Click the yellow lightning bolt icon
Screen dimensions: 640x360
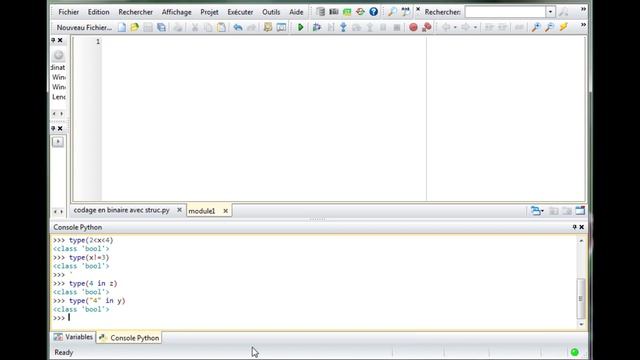(x=563, y=27)
